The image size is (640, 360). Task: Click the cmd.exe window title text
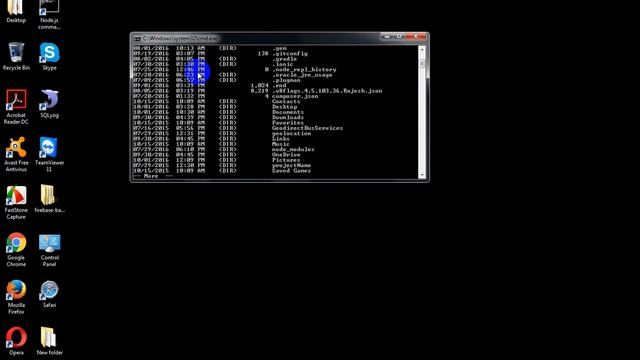click(180, 38)
